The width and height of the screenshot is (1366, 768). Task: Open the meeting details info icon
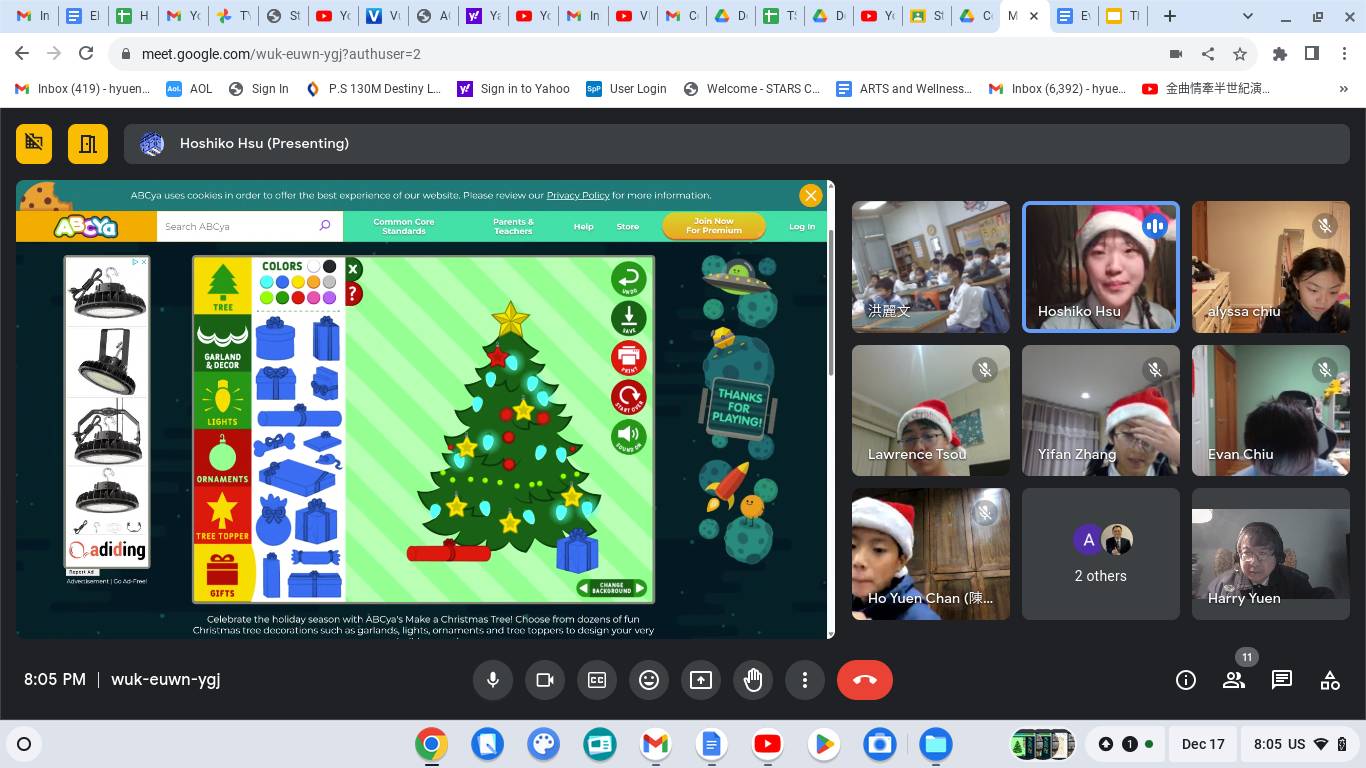click(1186, 680)
